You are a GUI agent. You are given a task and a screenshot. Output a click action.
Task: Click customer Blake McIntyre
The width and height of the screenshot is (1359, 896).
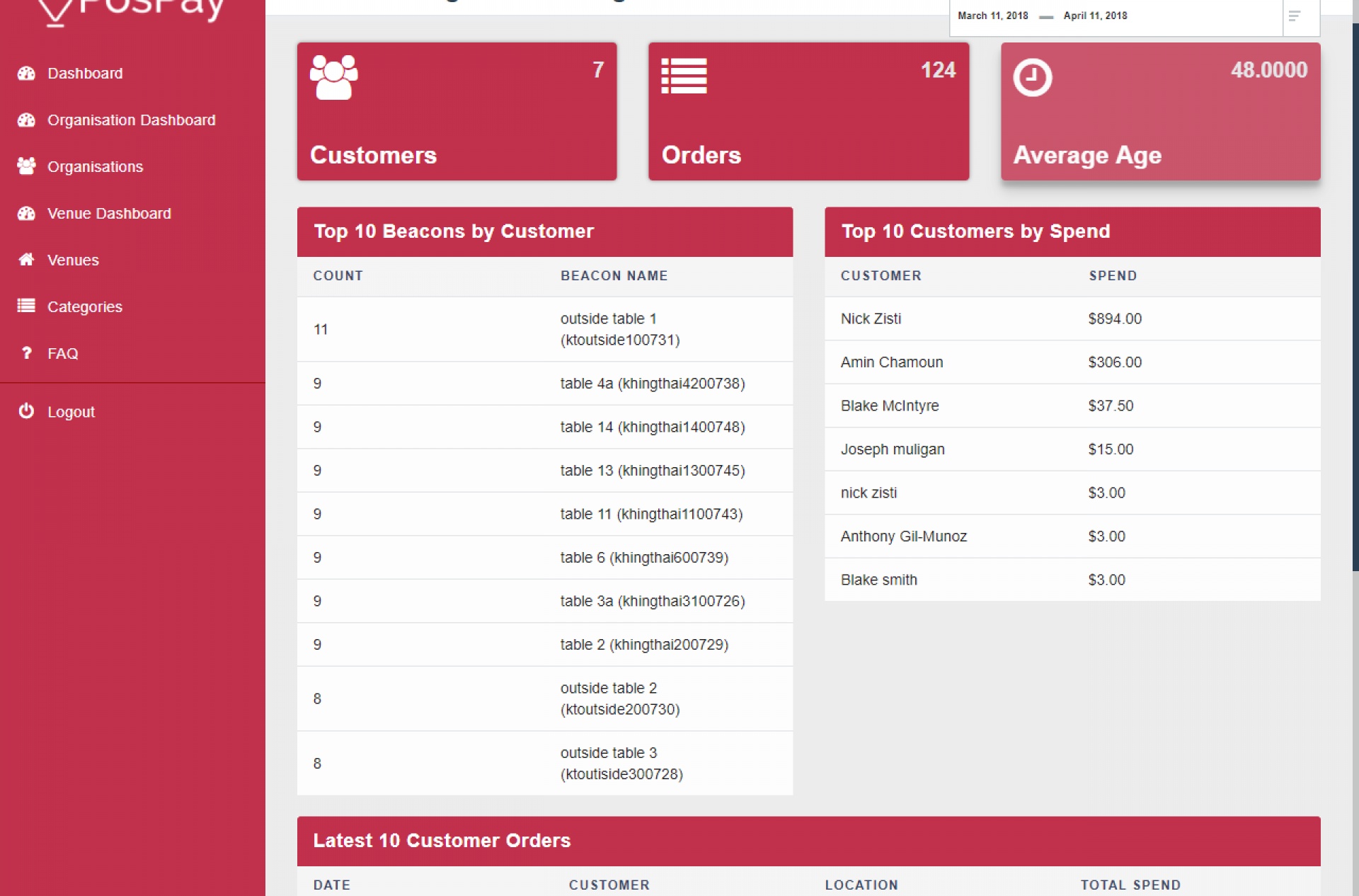point(890,406)
